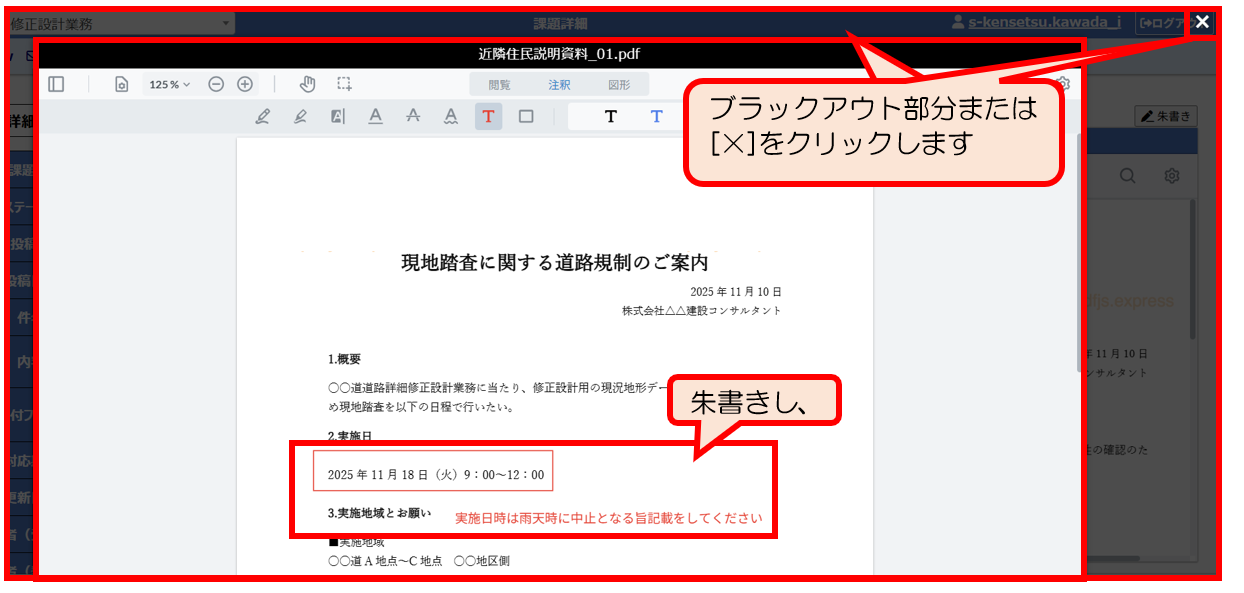Click the zoom in plus button
Viewport: 1244px width, 593px height.
245,85
